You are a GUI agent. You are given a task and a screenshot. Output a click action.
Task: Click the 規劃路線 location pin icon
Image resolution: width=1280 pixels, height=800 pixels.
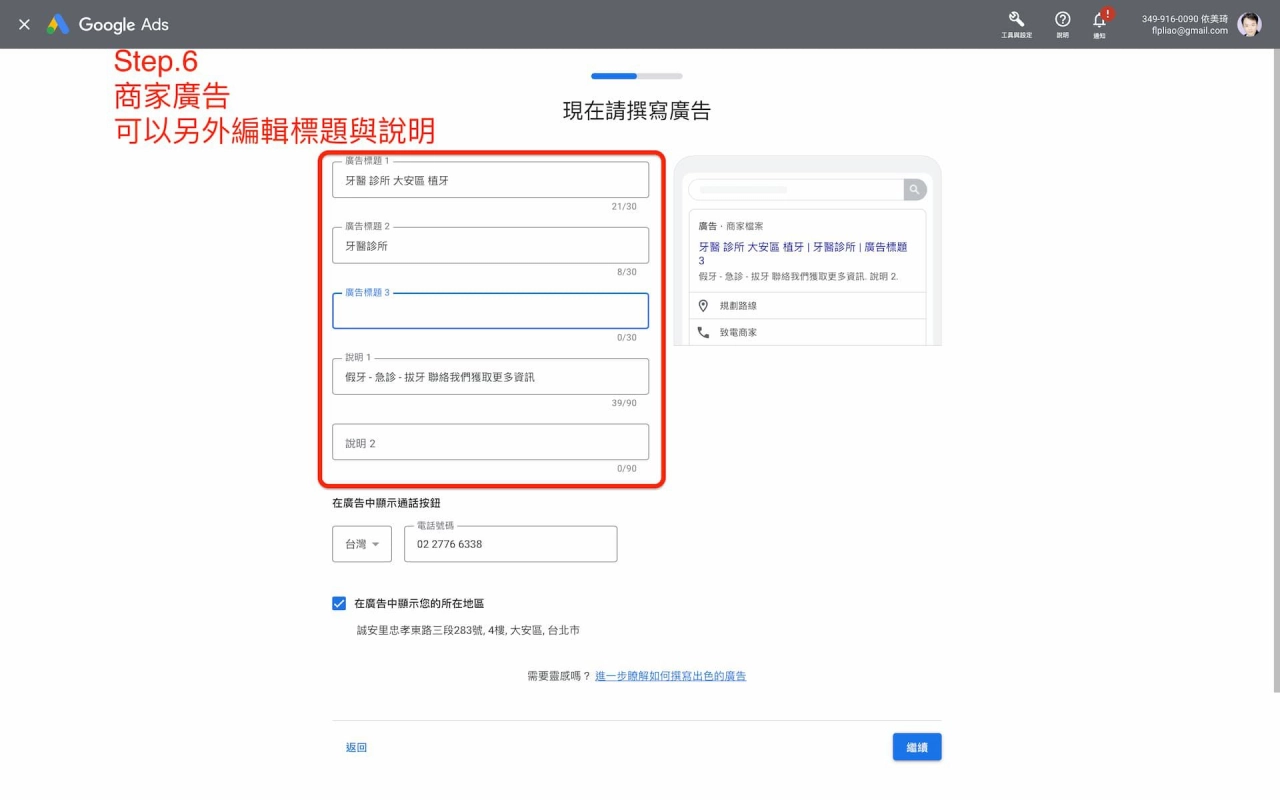click(703, 305)
